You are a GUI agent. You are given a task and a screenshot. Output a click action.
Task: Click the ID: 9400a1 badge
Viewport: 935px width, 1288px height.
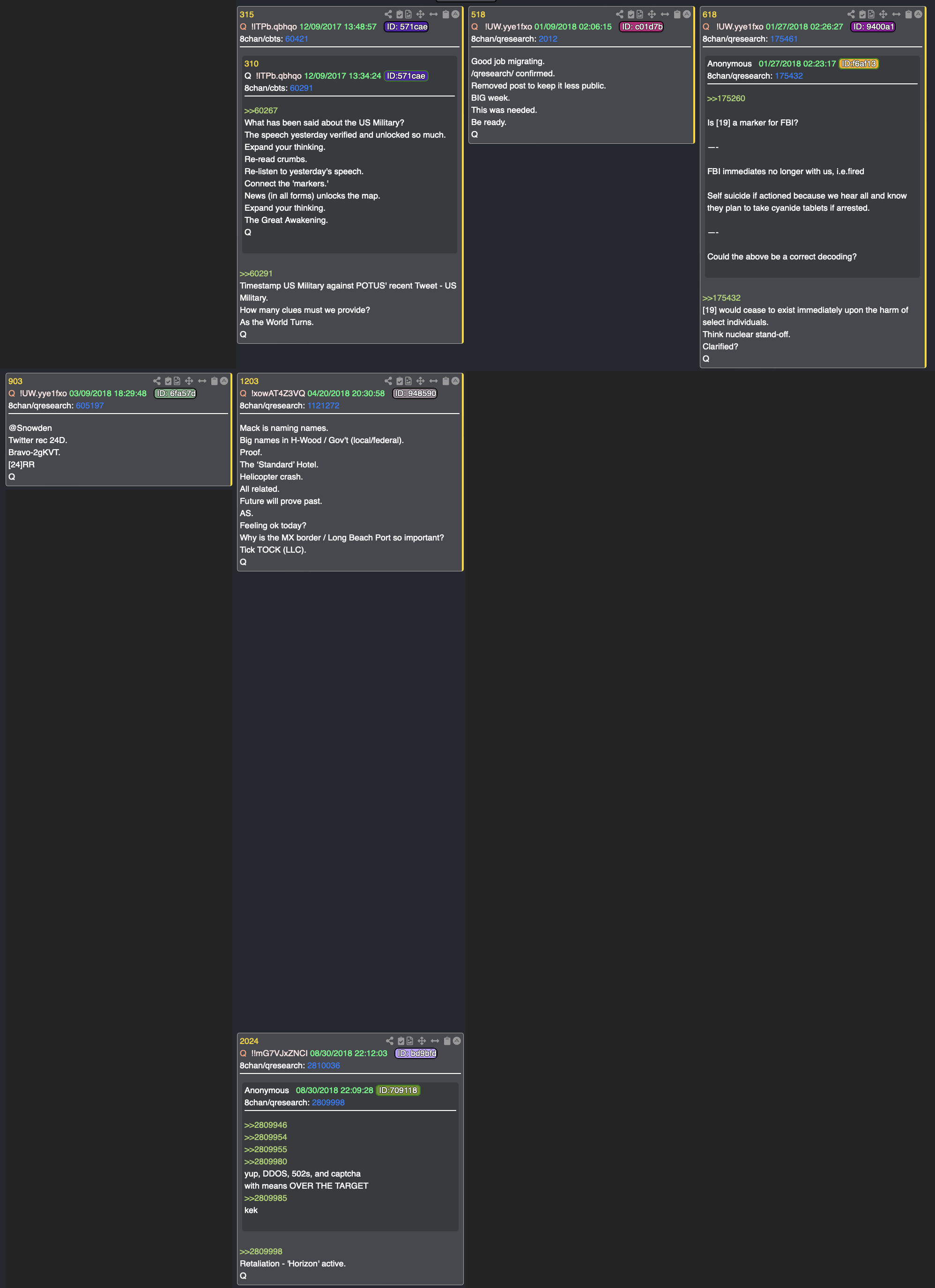point(873,27)
